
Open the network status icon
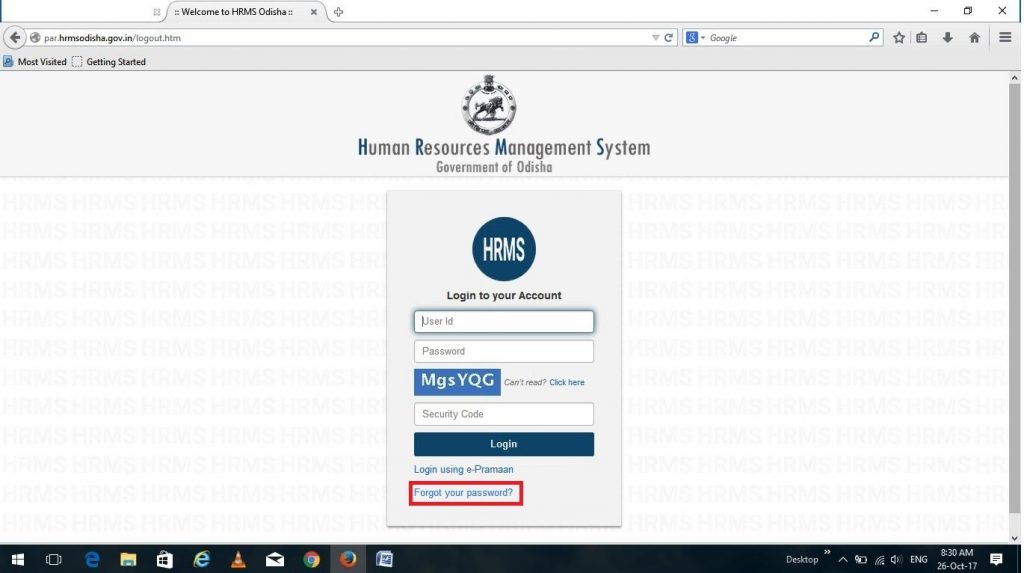tap(879, 559)
